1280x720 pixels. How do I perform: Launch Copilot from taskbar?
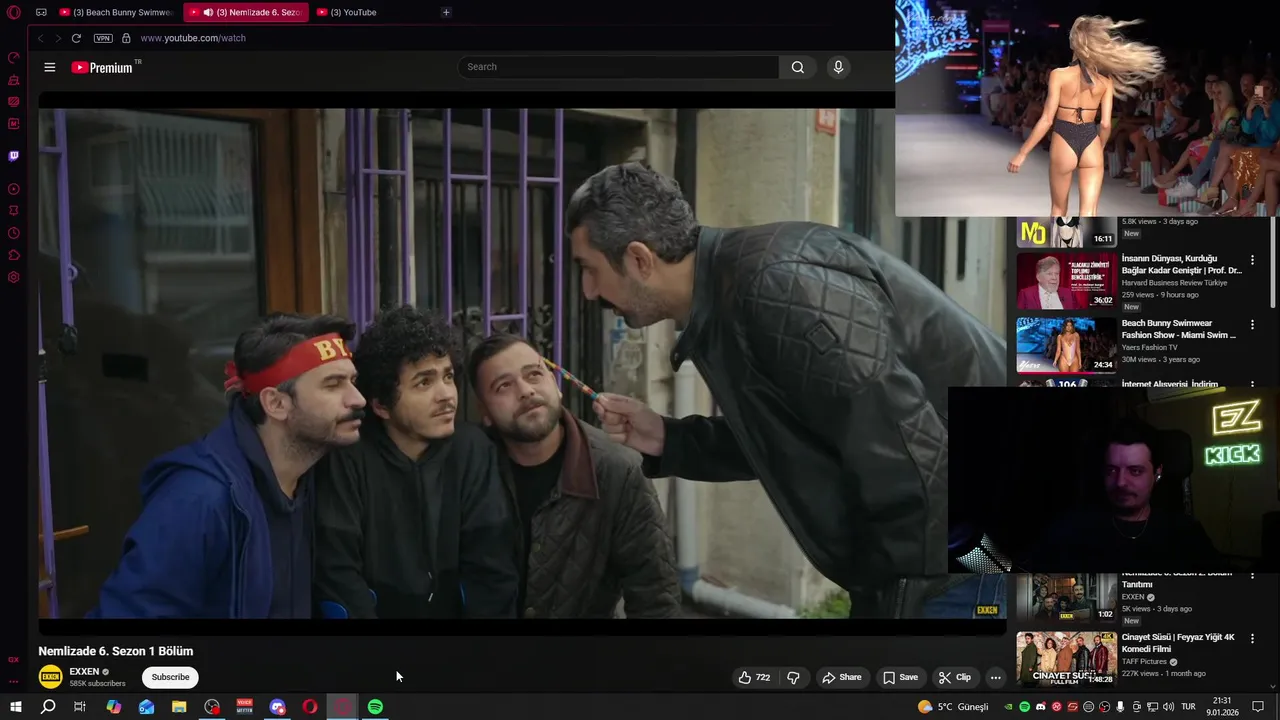tap(113, 707)
